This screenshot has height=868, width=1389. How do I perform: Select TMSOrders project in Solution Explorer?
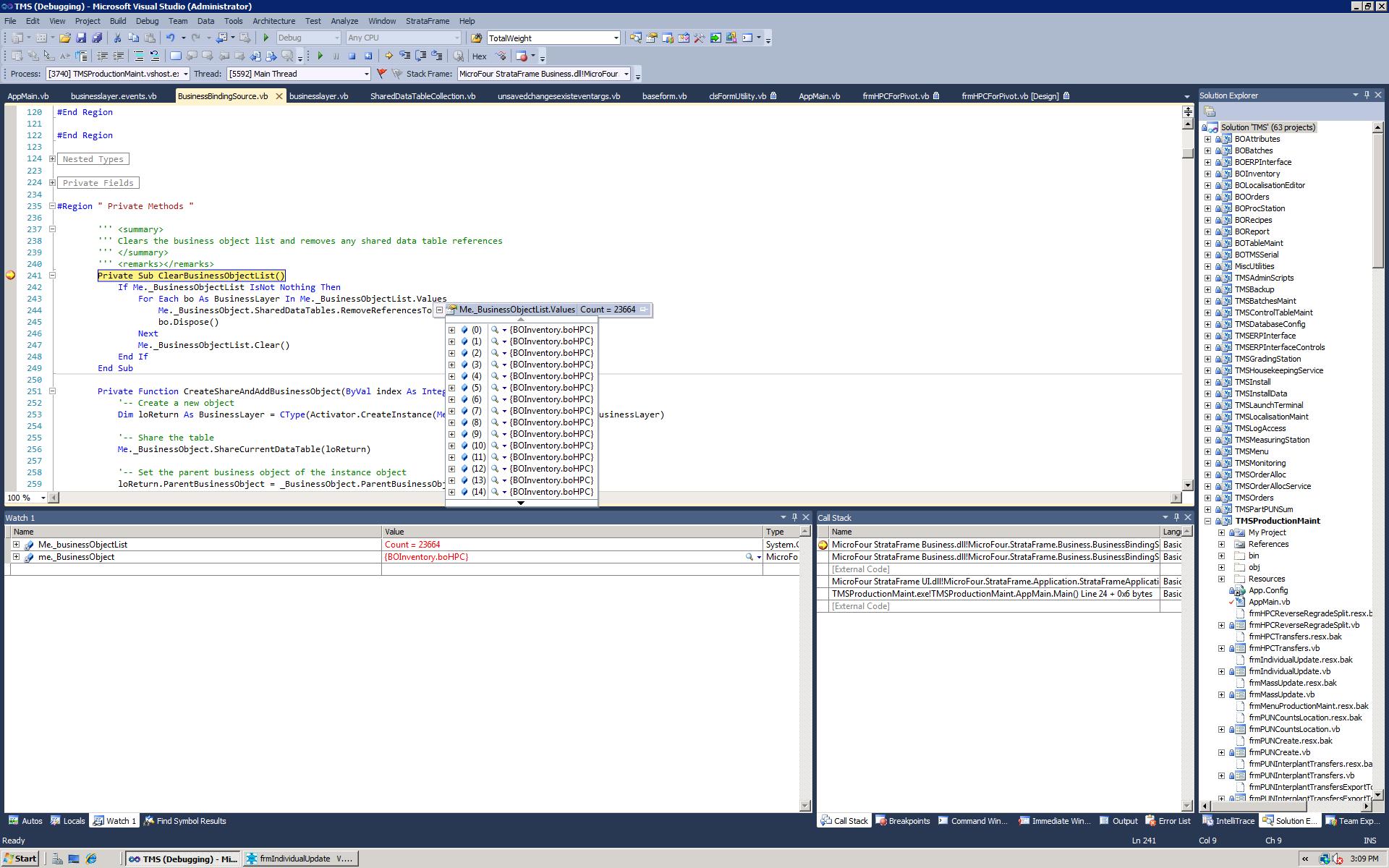(1254, 498)
